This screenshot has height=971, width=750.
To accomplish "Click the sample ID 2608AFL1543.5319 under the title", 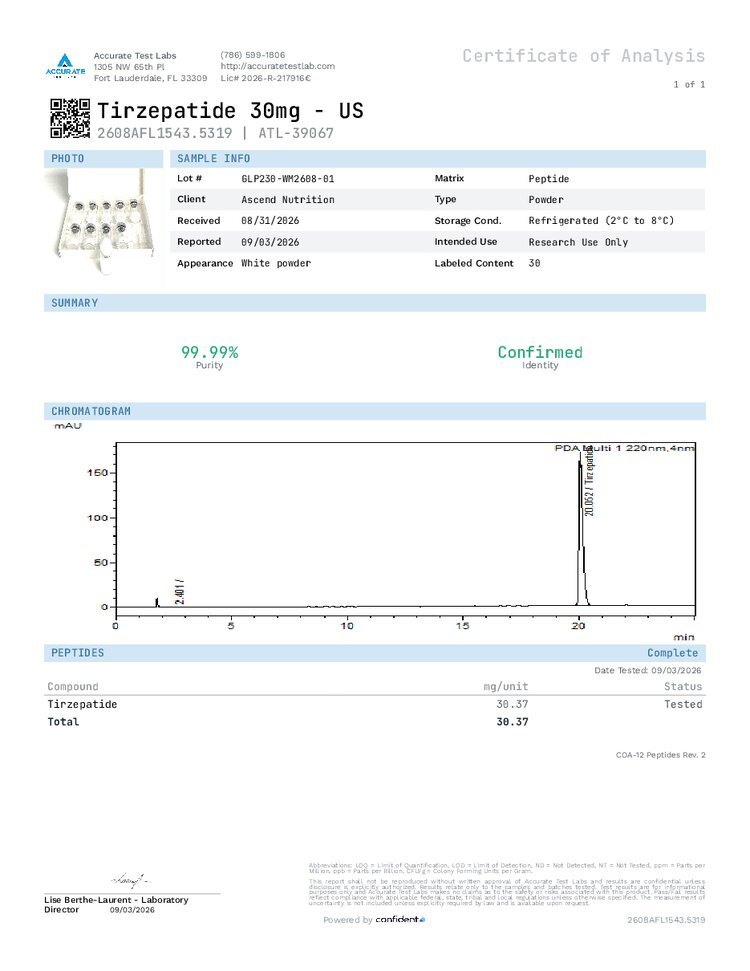I will point(165,133).
